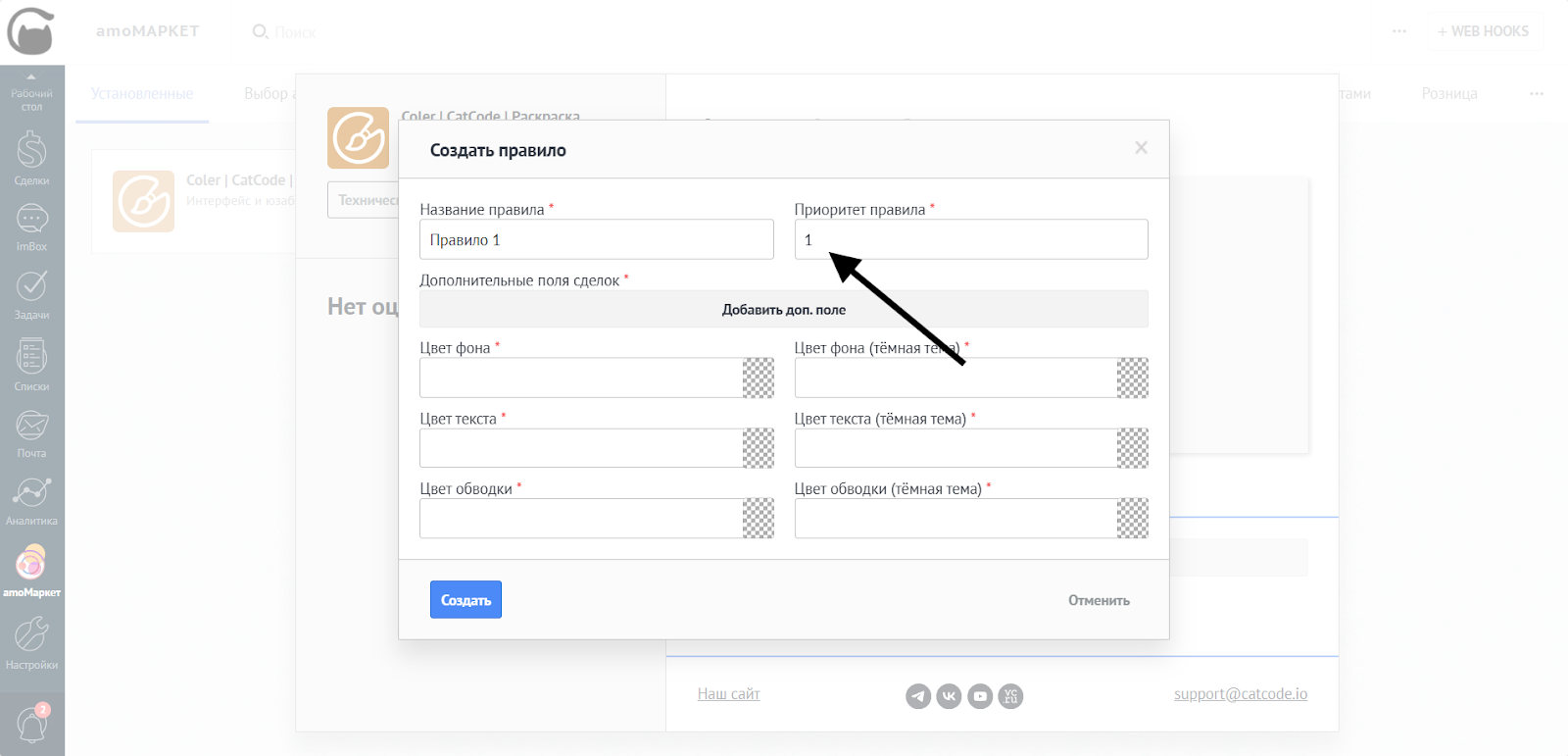
Task: Open Списки in the sidebar
Action: tap(31, 362)
